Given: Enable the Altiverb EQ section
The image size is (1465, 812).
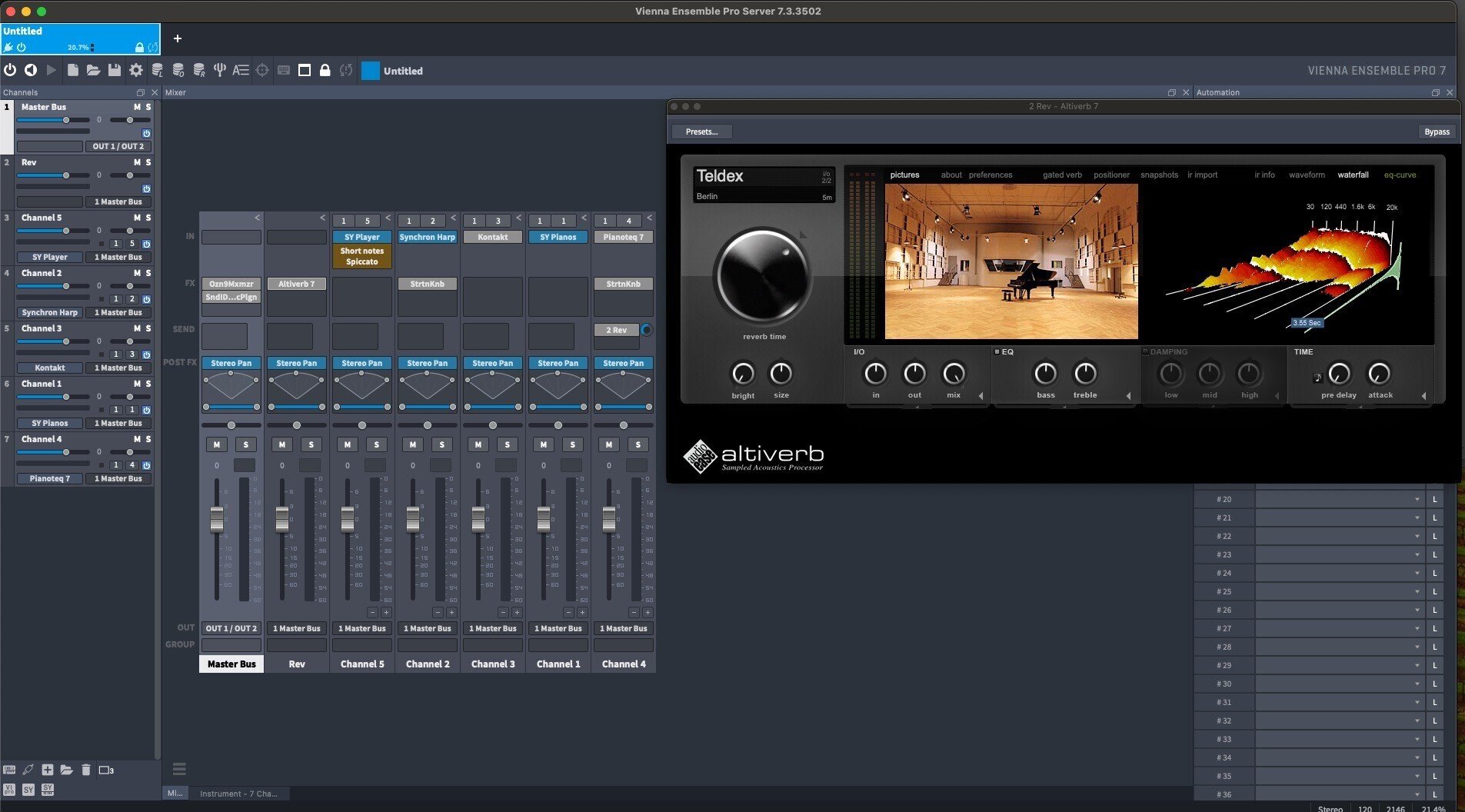Looking at the screenshot, I should pyautogui.click(x=997, y=351).
